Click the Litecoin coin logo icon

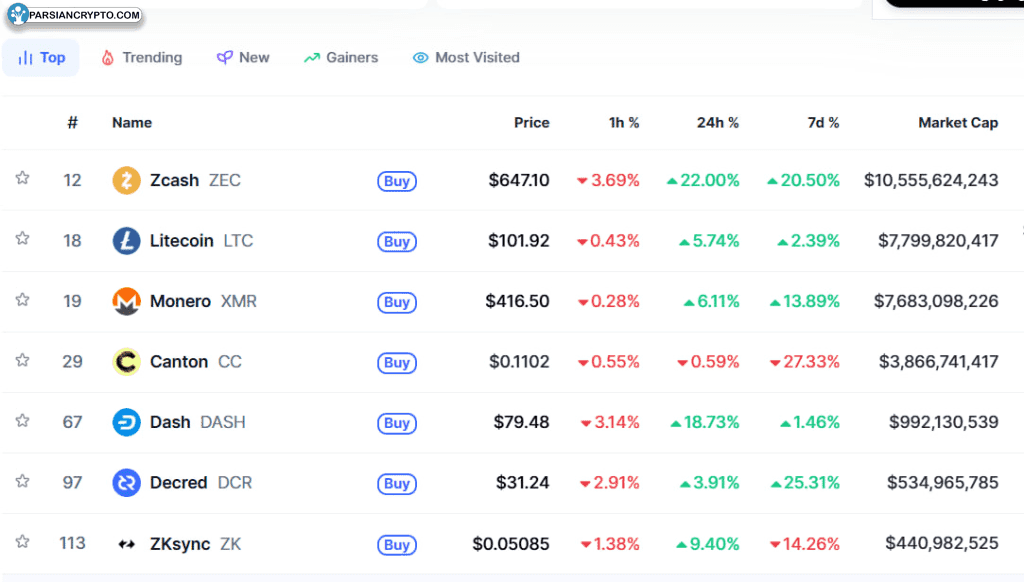coord(126,241)
